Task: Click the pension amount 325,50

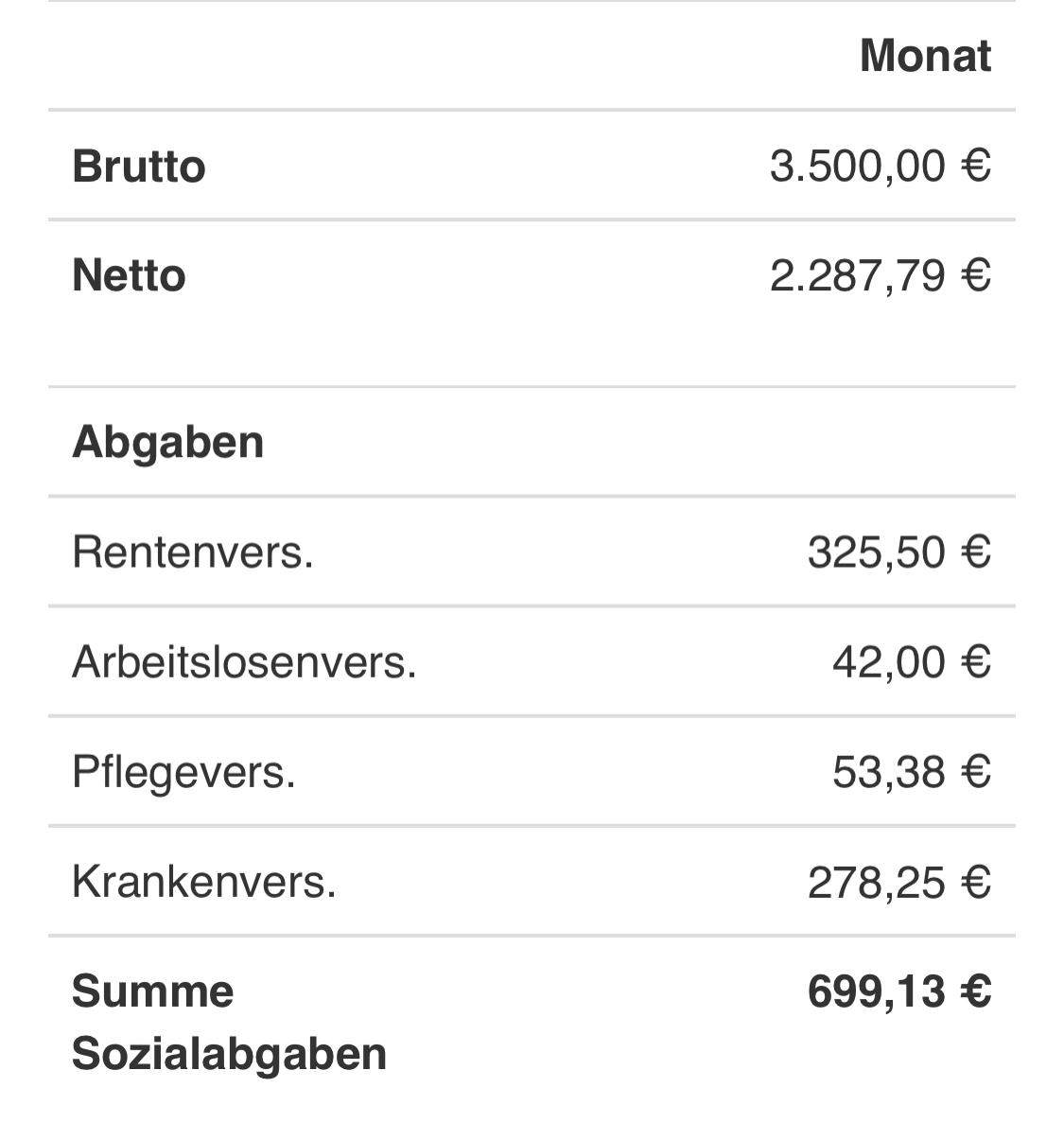Action: coord(876,552)
